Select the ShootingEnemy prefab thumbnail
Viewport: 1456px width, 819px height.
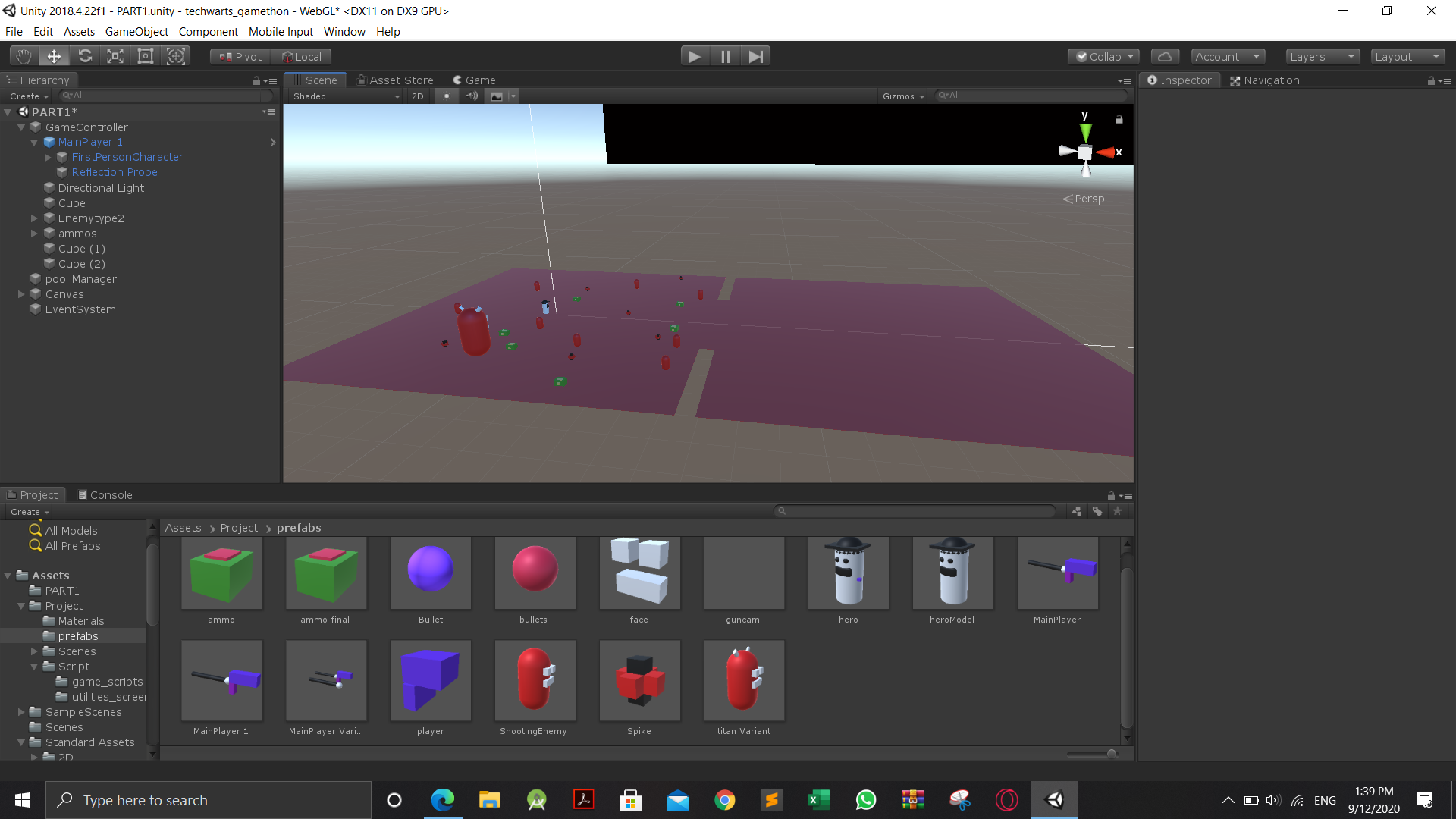535,680
